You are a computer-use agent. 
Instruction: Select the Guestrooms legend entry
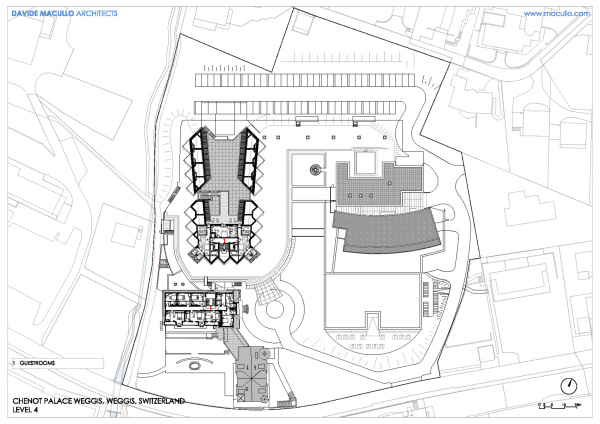click(x=39, y=360)
